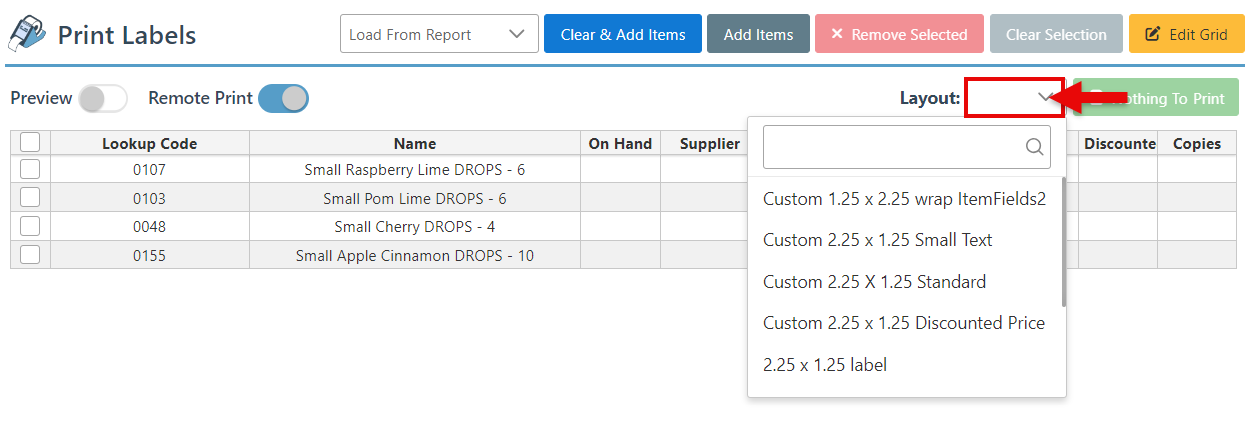Focus the layout search input field
Screen dimensions: 1257x423
coord(892,147)
